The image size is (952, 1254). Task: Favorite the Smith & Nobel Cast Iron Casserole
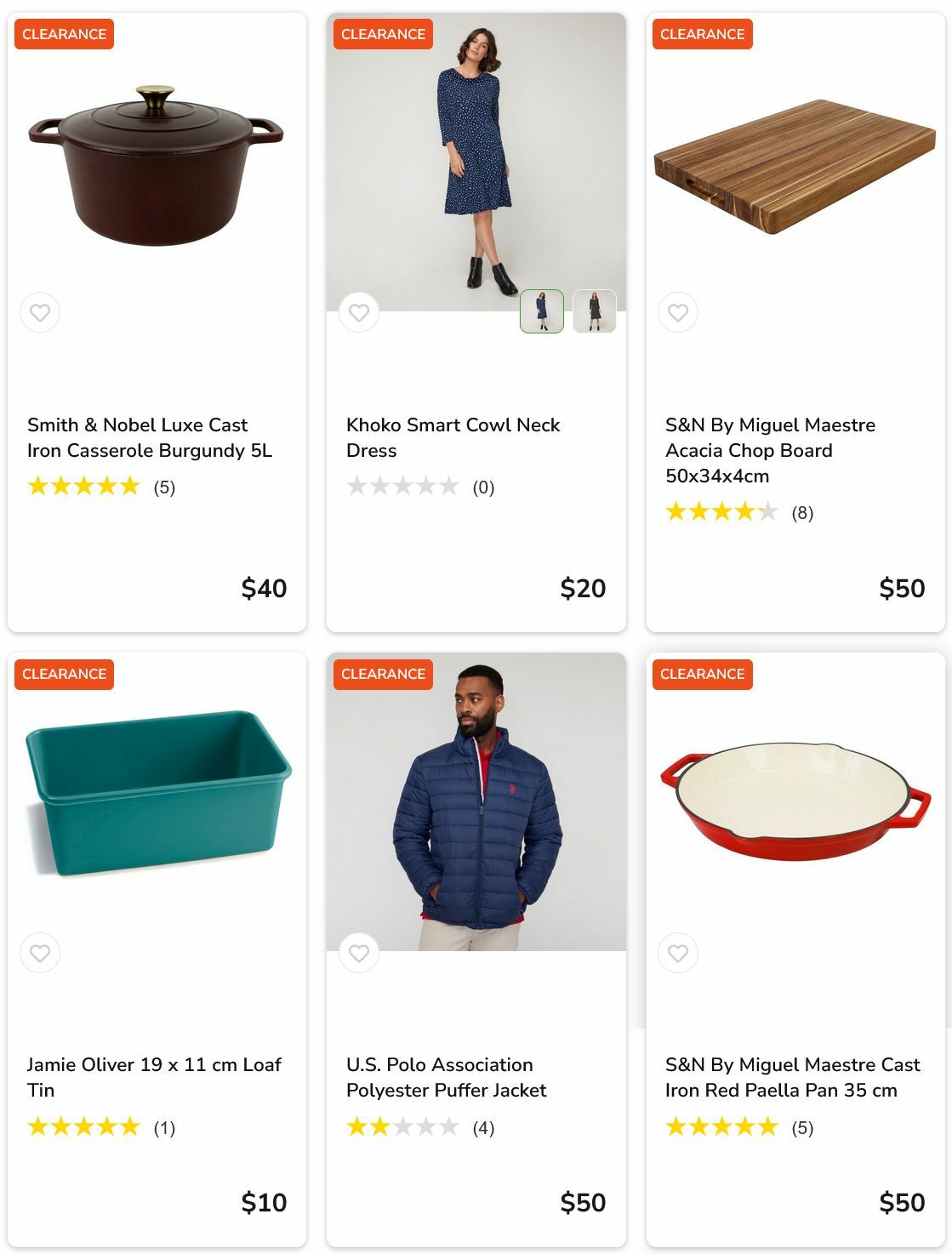[40, 312]
